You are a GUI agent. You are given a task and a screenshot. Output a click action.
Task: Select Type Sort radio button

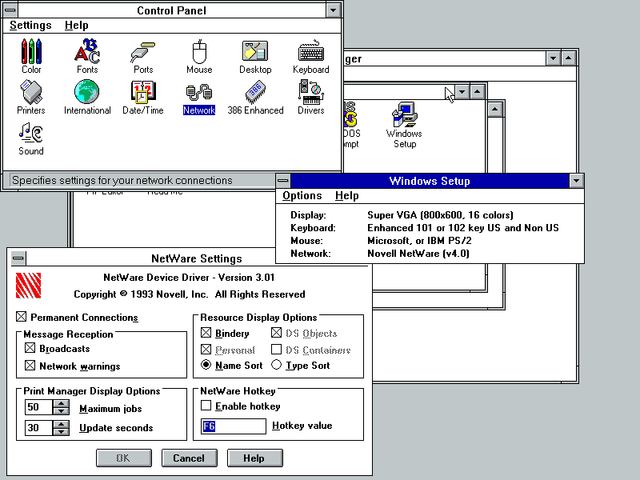point(276,364)
